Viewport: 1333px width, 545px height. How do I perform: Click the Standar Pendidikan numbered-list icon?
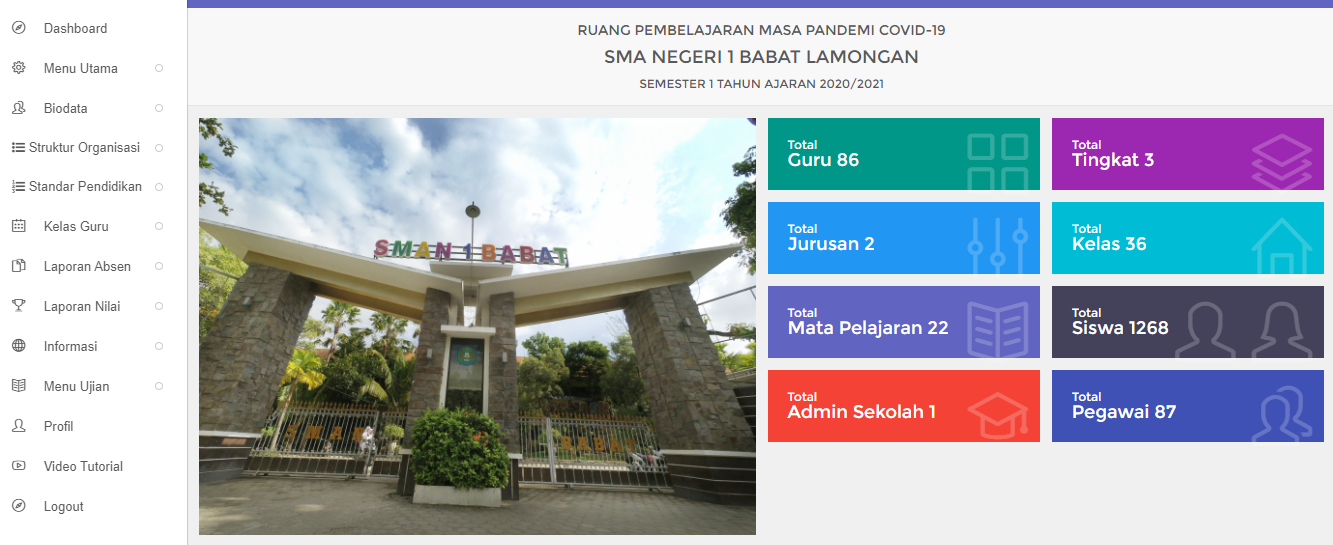tap(18, 187)
